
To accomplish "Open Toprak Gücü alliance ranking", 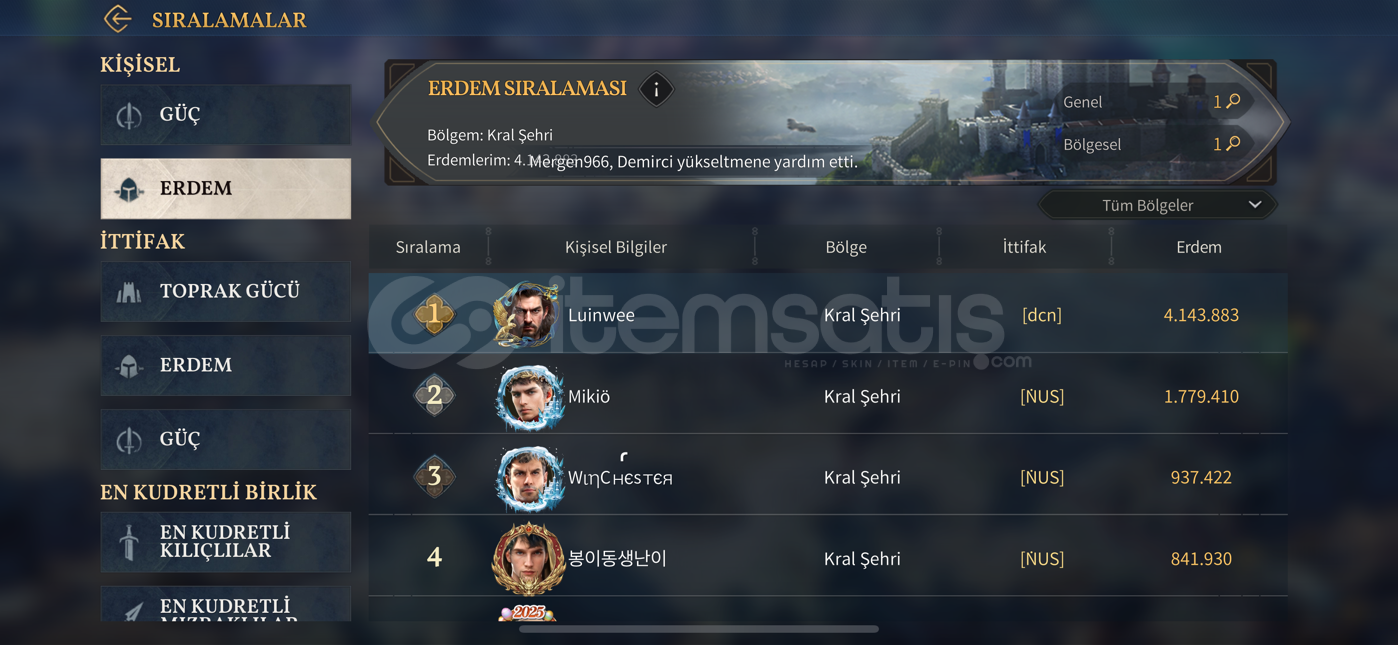I will (x=226, y=291).
